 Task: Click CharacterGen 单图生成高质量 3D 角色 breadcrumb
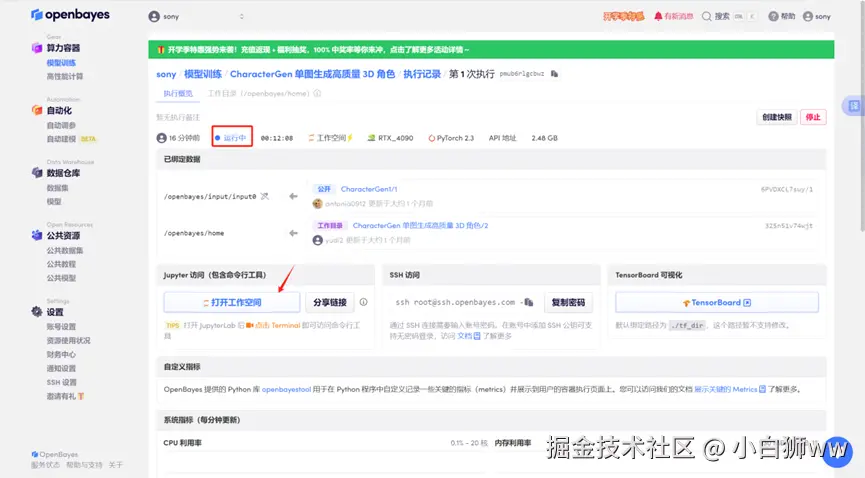point(312,74)
